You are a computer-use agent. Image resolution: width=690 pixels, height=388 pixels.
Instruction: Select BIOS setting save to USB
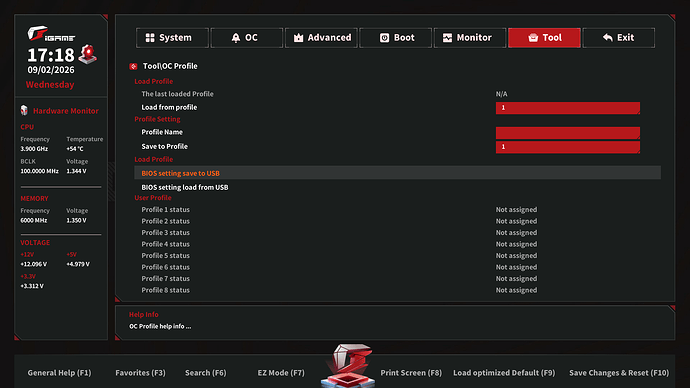pos(397,173)
